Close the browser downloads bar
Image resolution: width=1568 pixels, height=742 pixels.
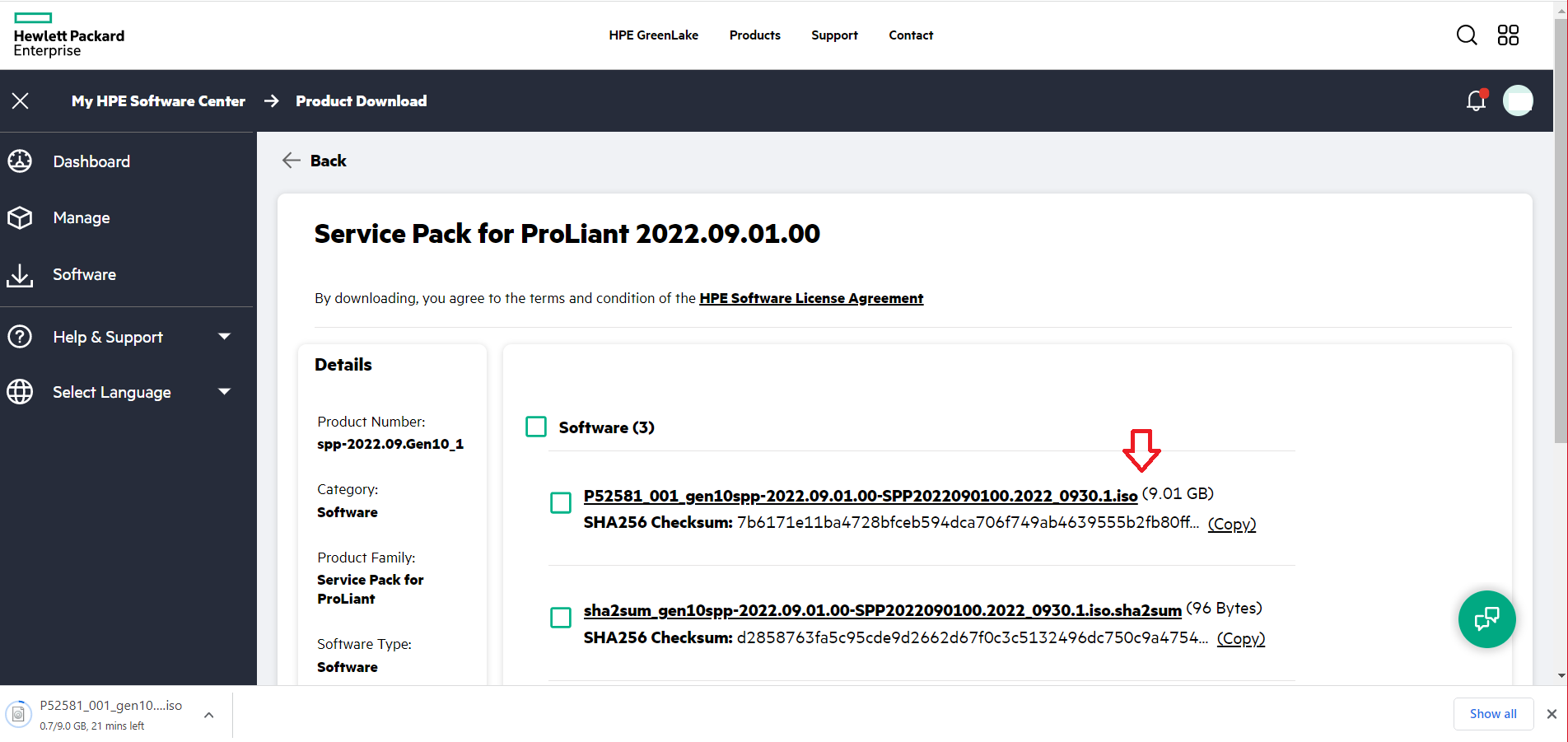click(x=1552, y=714)
